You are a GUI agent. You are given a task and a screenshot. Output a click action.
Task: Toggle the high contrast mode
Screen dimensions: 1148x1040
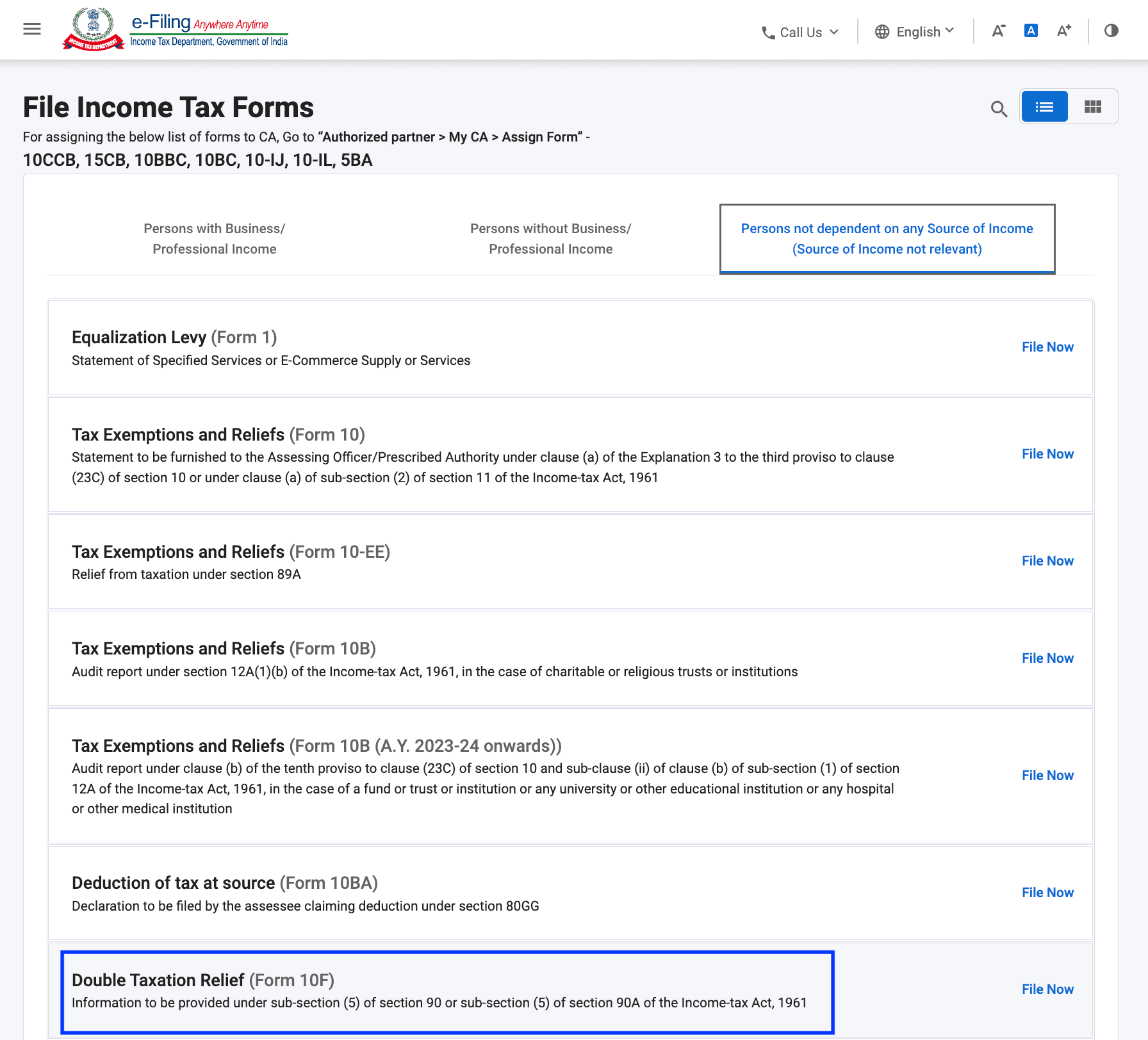1111,31
